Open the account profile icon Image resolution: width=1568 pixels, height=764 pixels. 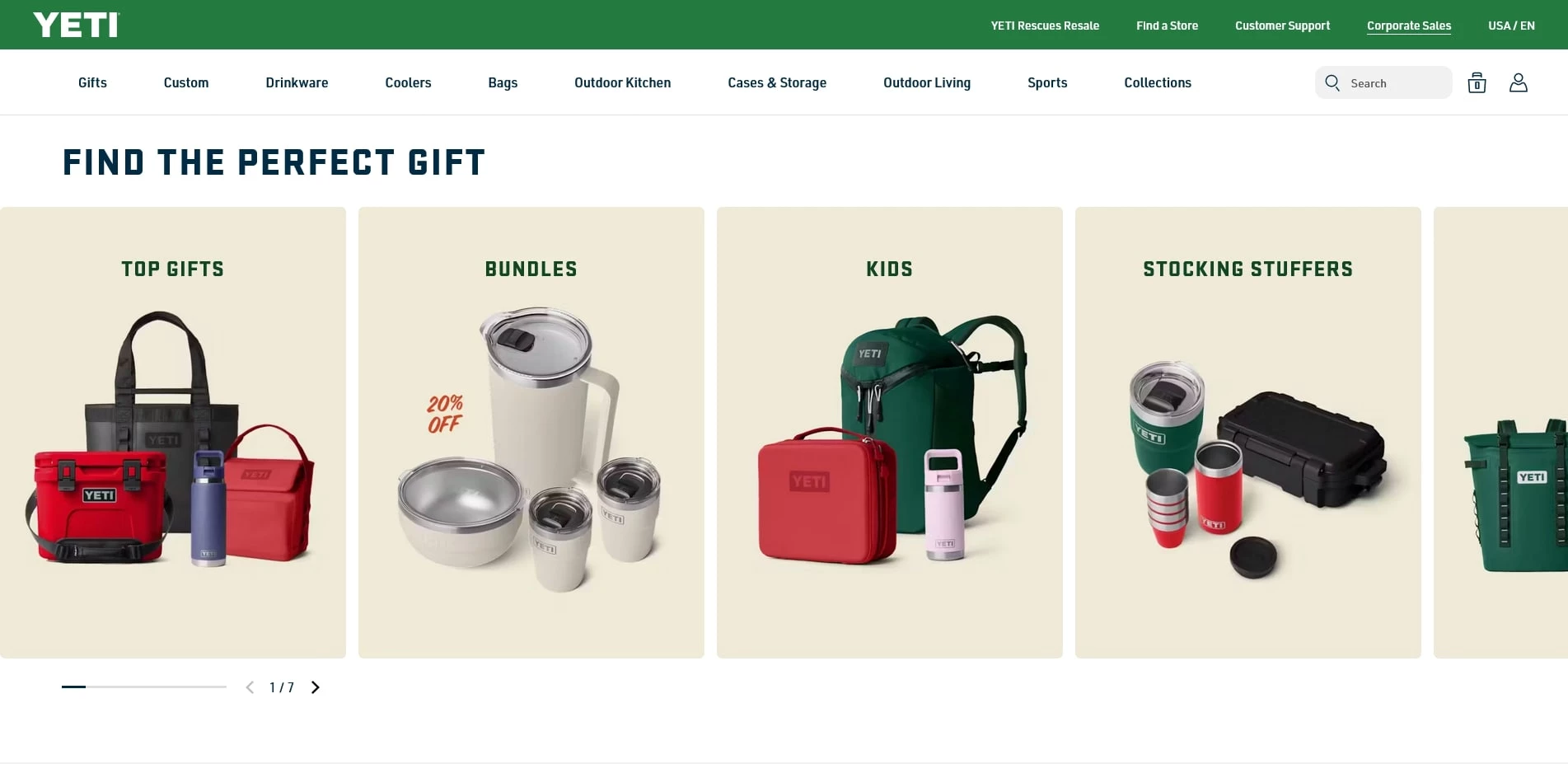pyautogui.click(x=1519, y=82)
